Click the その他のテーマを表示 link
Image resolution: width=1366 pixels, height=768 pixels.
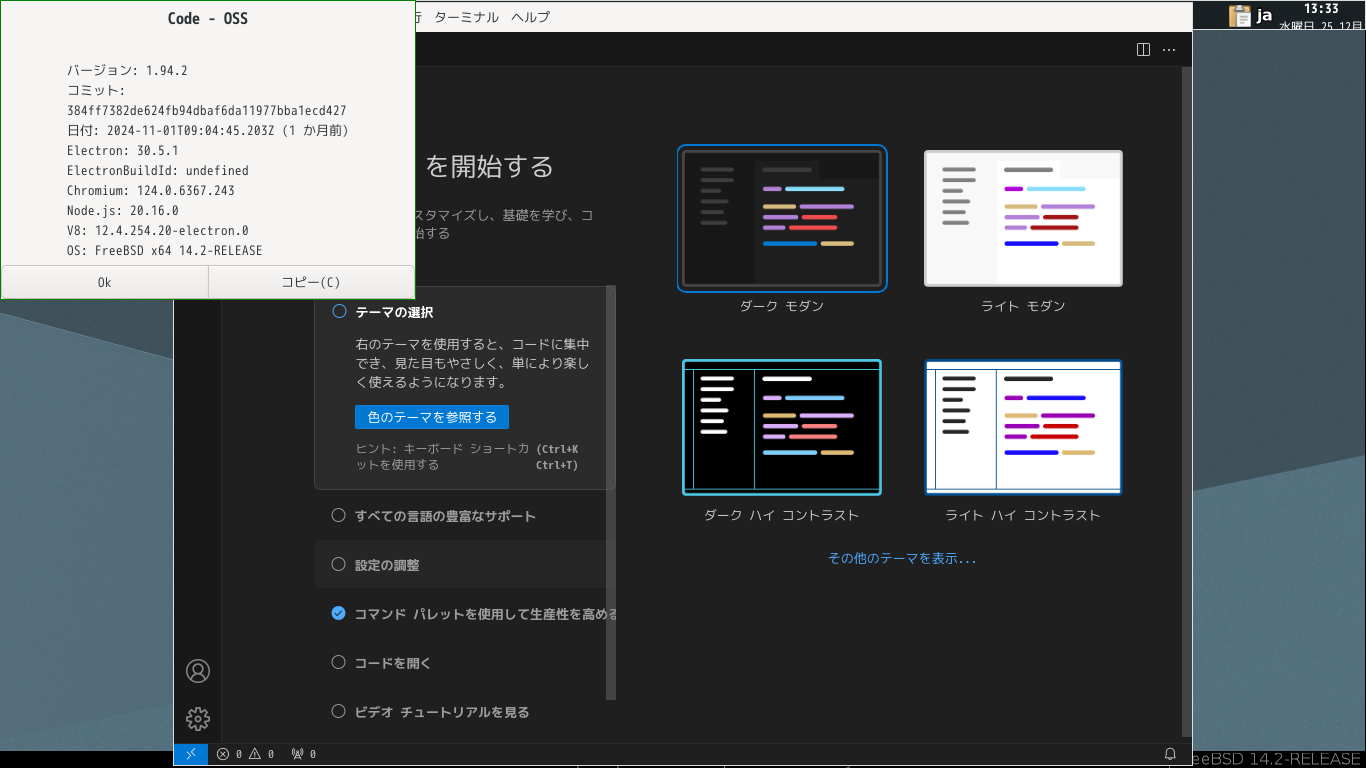coord(902,559)
